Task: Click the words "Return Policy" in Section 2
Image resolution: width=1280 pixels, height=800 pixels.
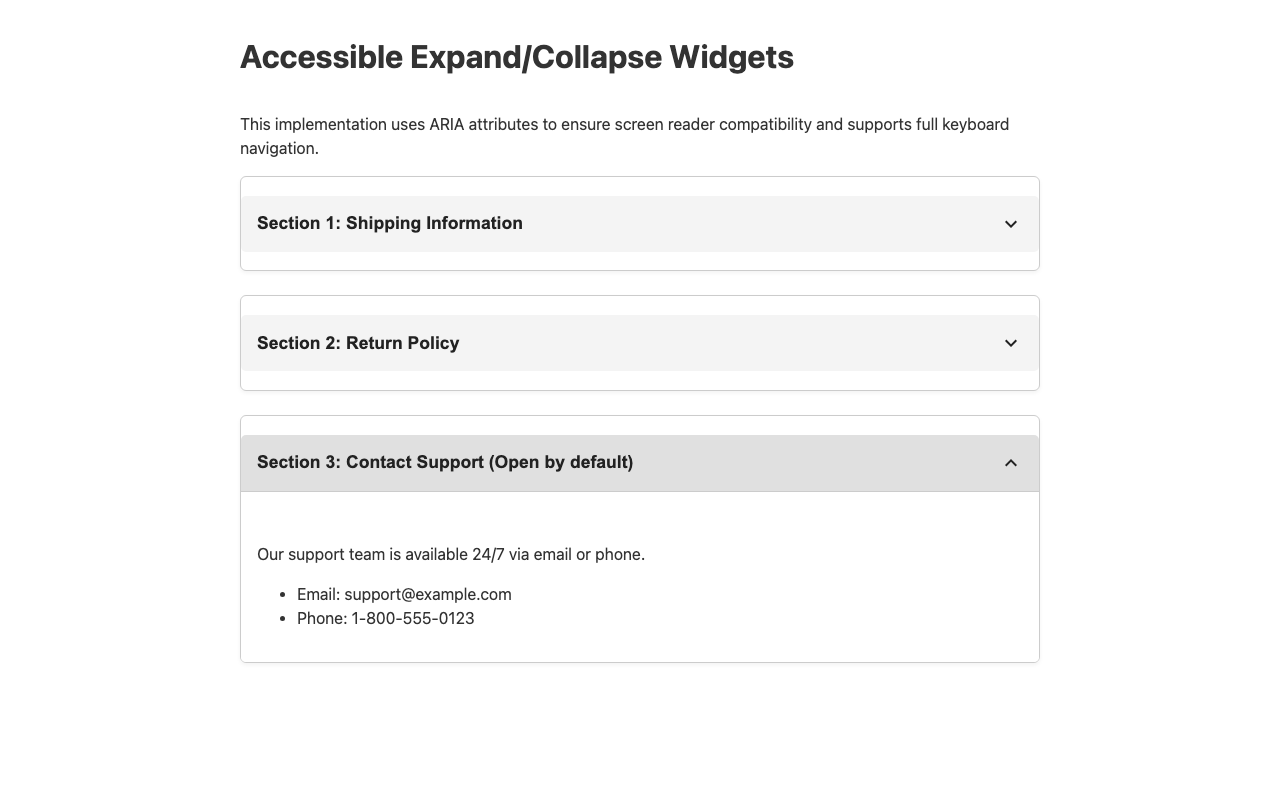Action: [402, 343]
